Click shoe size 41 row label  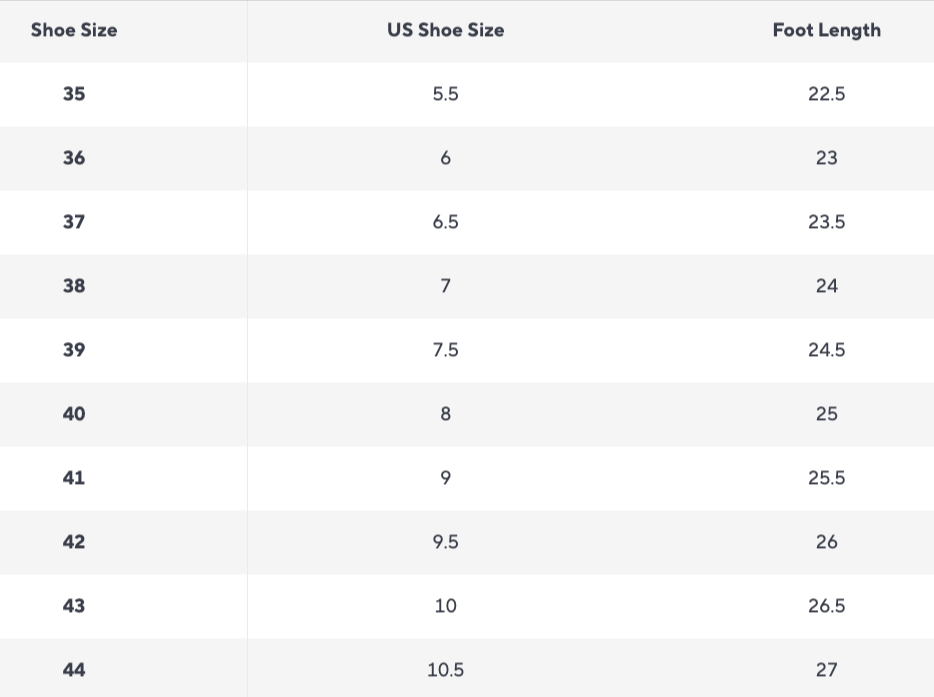(x=74, y=478)
